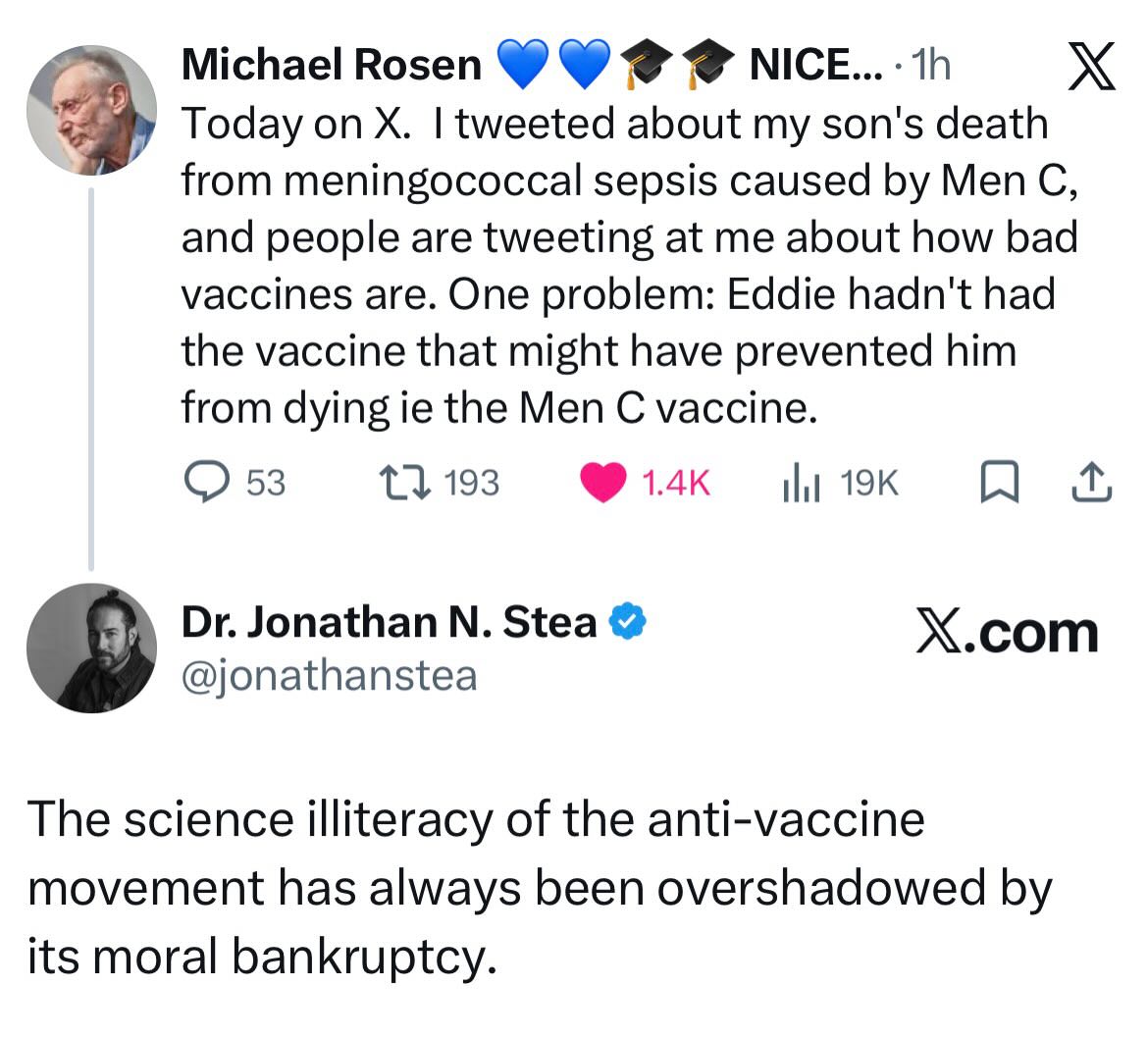Open Michael Rosen's avatar picture

coord(91,108)
